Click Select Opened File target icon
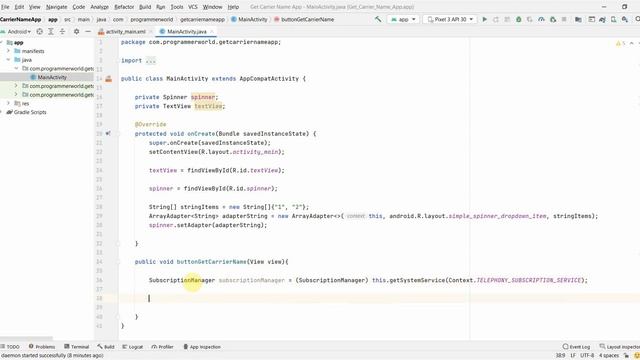This screenshot has height=360, width=640. pyautogui.click(x=40, y=31)
